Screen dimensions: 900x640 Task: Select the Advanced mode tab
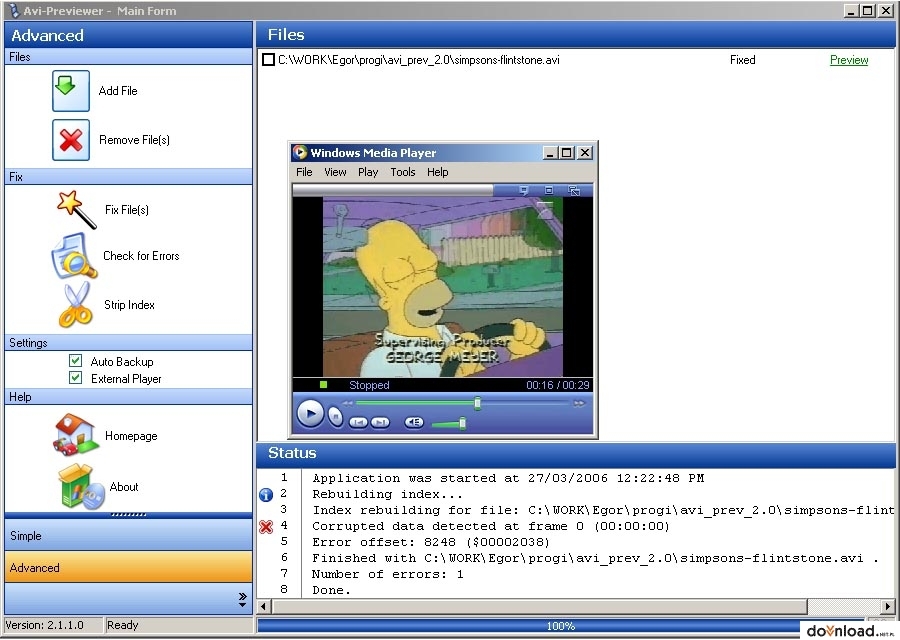click(129, 568)
